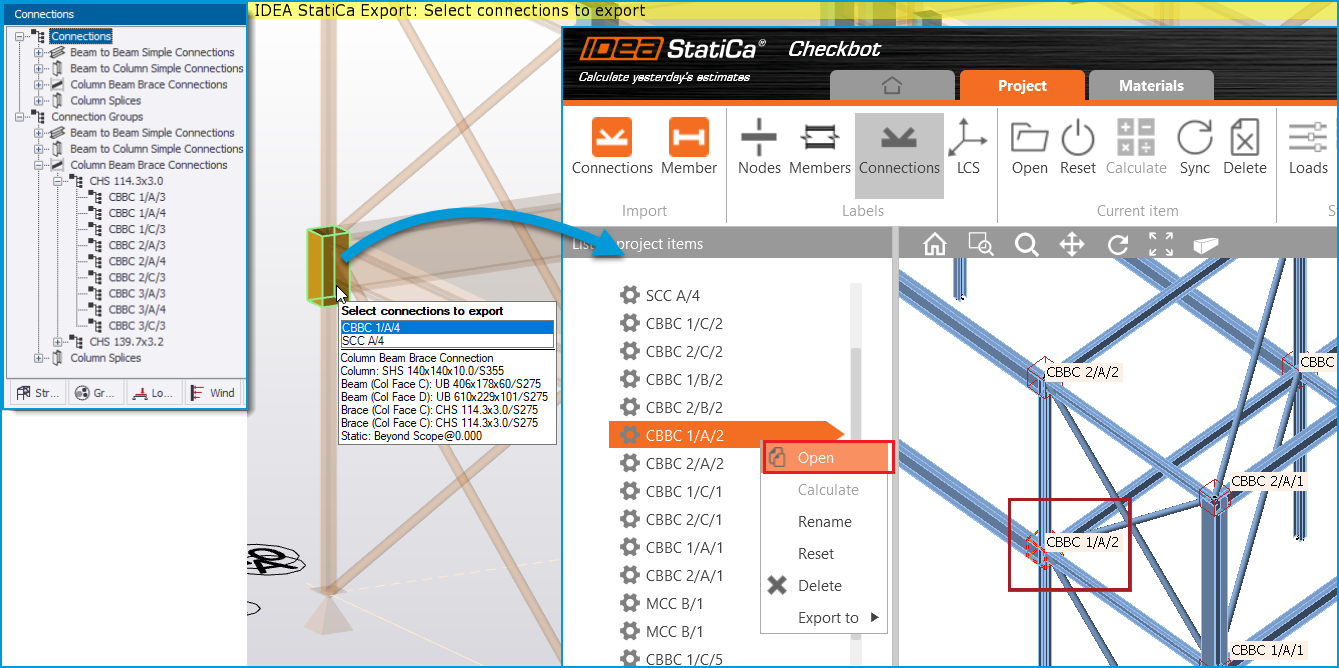Expand Beam to Beam Simple Connections under Connections
This screenshot has width=1339, height=668.
point(40,52)
